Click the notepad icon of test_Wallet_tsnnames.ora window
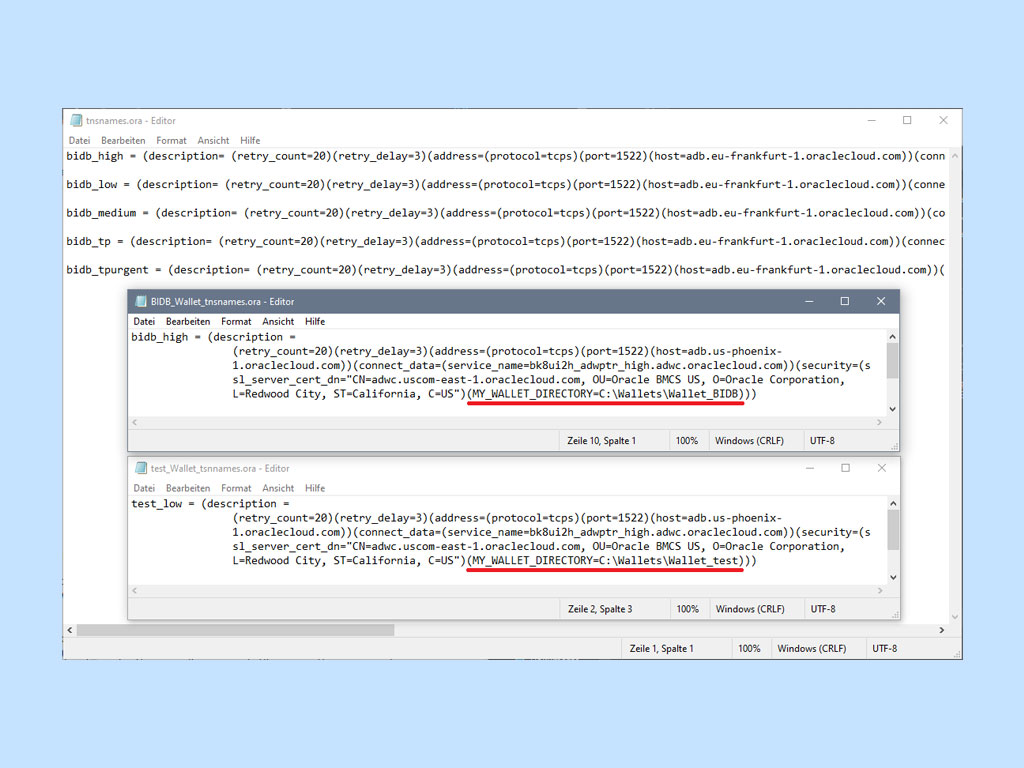 tap(140, 468)
